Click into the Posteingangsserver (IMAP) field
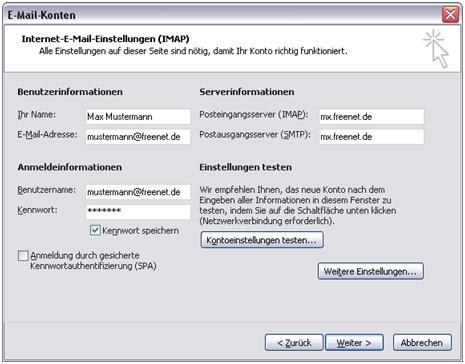The width and height of the screenshot is (465, 364). point(371,117)
